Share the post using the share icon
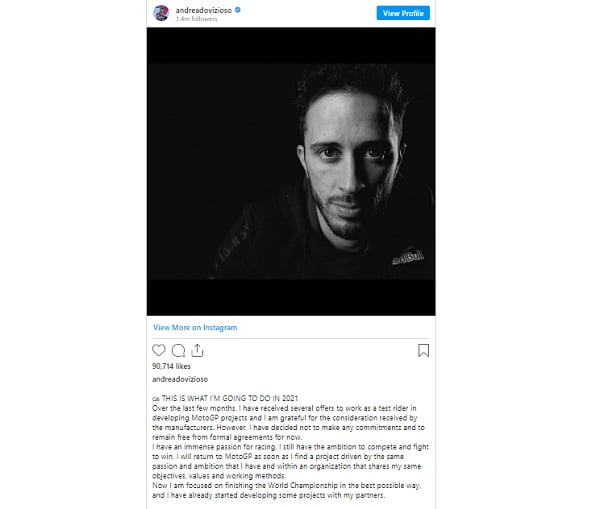The width and height of the screenshot is (600, 509). coord(197,350)
